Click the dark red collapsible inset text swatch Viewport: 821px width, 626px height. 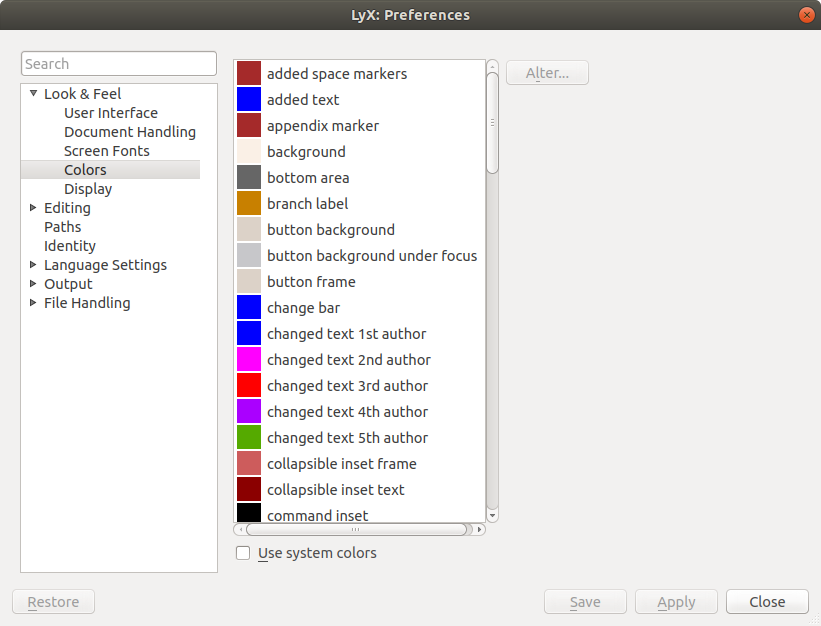point(249,490)
